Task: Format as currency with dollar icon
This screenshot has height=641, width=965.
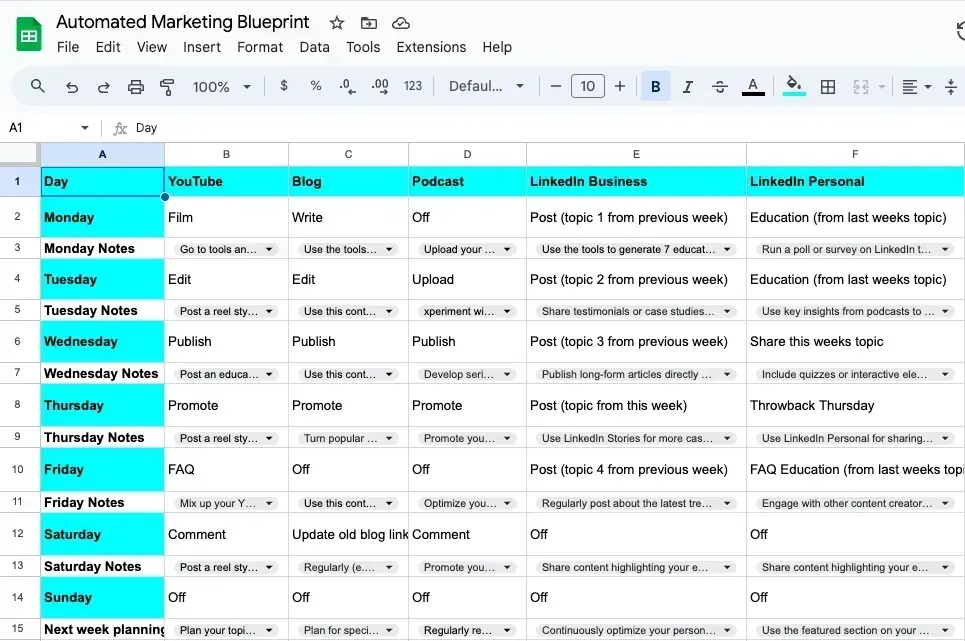Action: [x=284, y=86]
